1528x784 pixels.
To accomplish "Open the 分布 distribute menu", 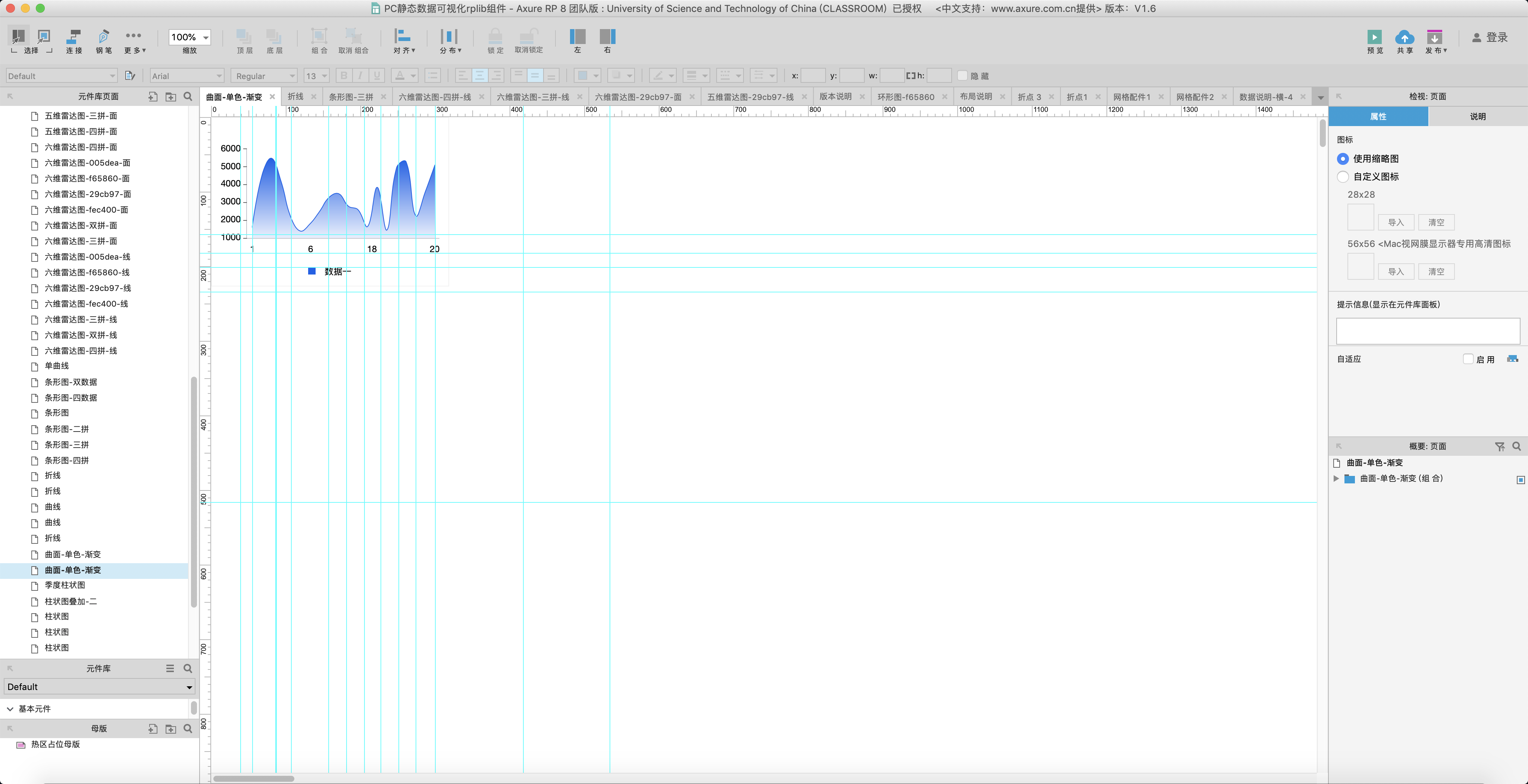I will pyautogui.click(x=450, y=41).
